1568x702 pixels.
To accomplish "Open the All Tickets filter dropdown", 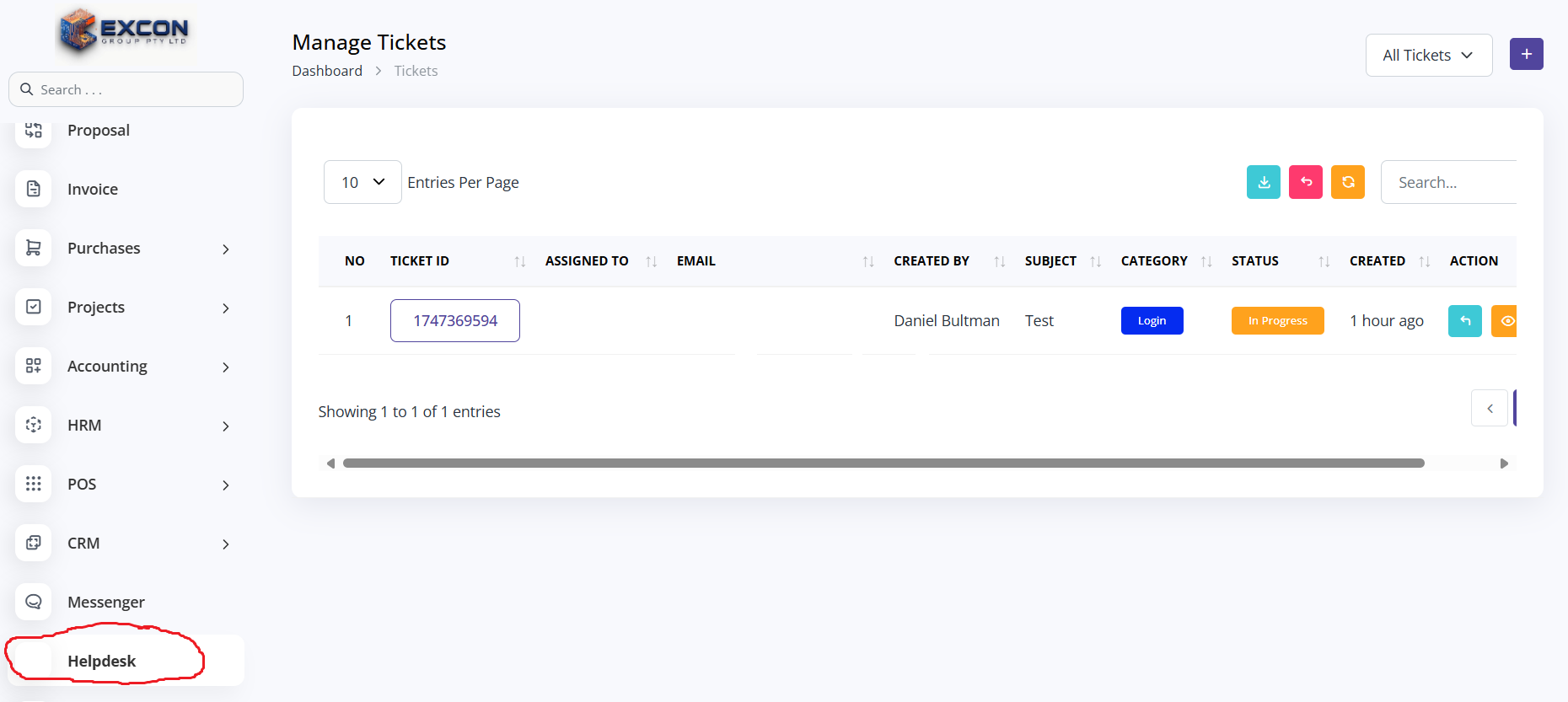I will 1428,56.
